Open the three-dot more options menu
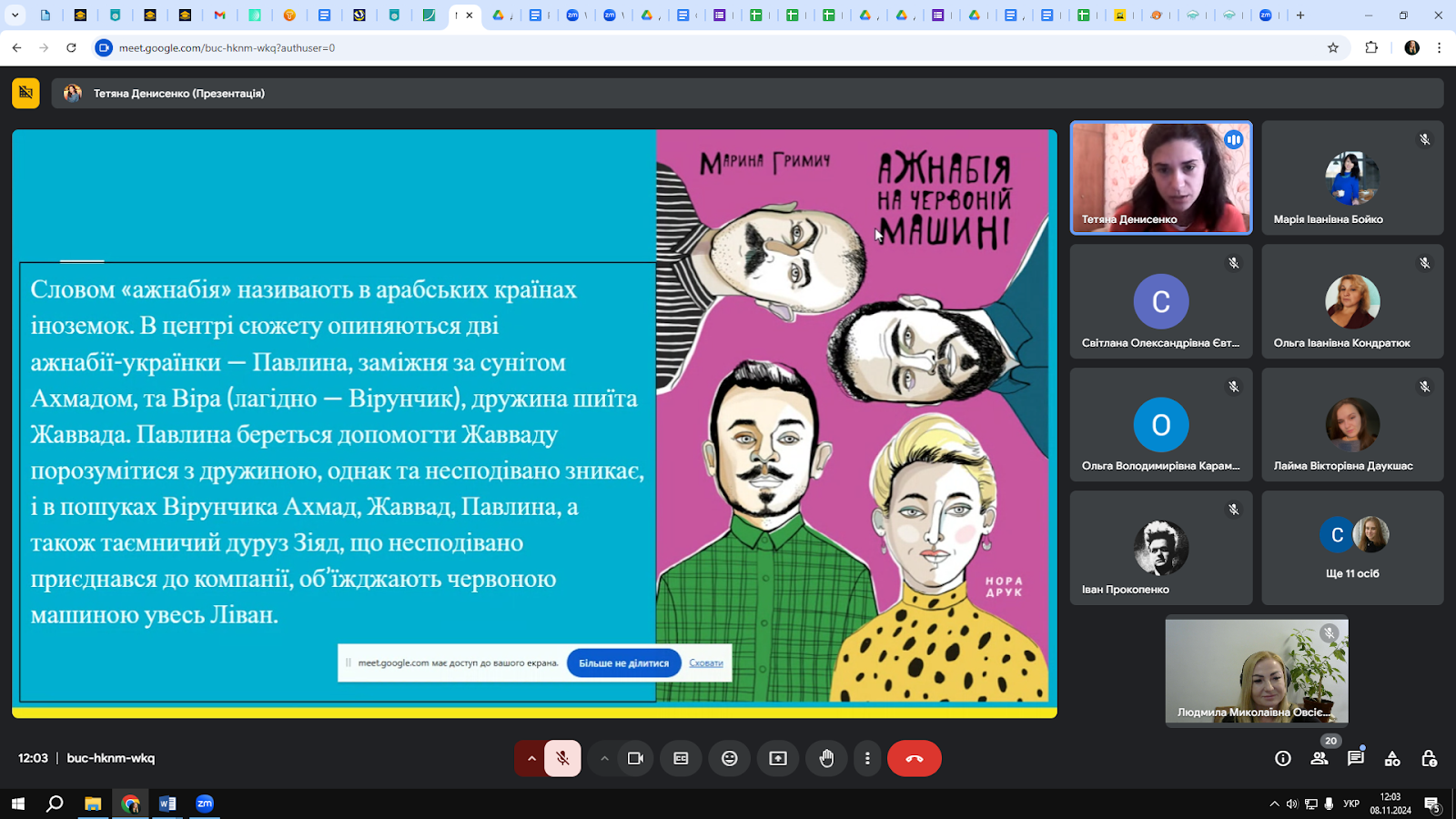Image resolution: width=1456 pixels, height=819 pixels. point(867,758)
